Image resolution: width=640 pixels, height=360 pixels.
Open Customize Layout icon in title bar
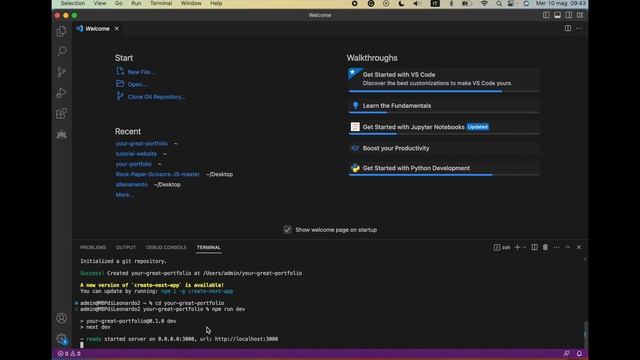click(x=580, y=15)
